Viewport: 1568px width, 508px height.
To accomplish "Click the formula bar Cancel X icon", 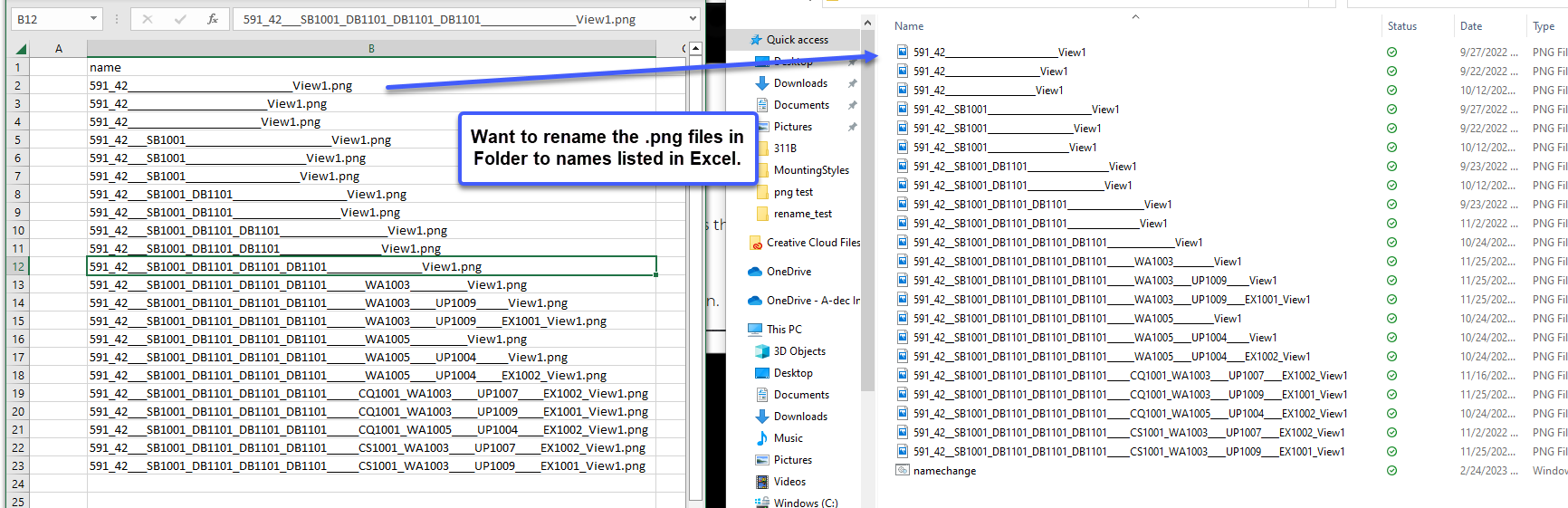I will coord(148,19).
